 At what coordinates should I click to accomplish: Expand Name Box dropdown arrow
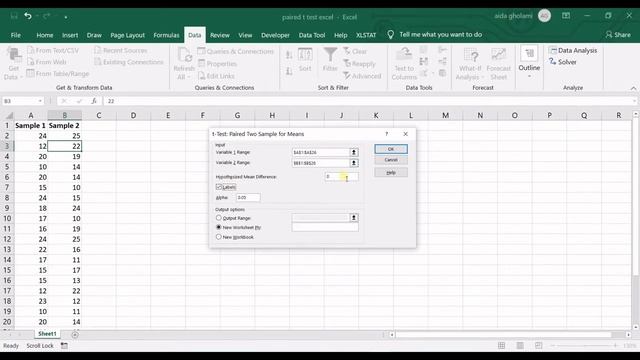pyautogui.click(x=40, y=101)
